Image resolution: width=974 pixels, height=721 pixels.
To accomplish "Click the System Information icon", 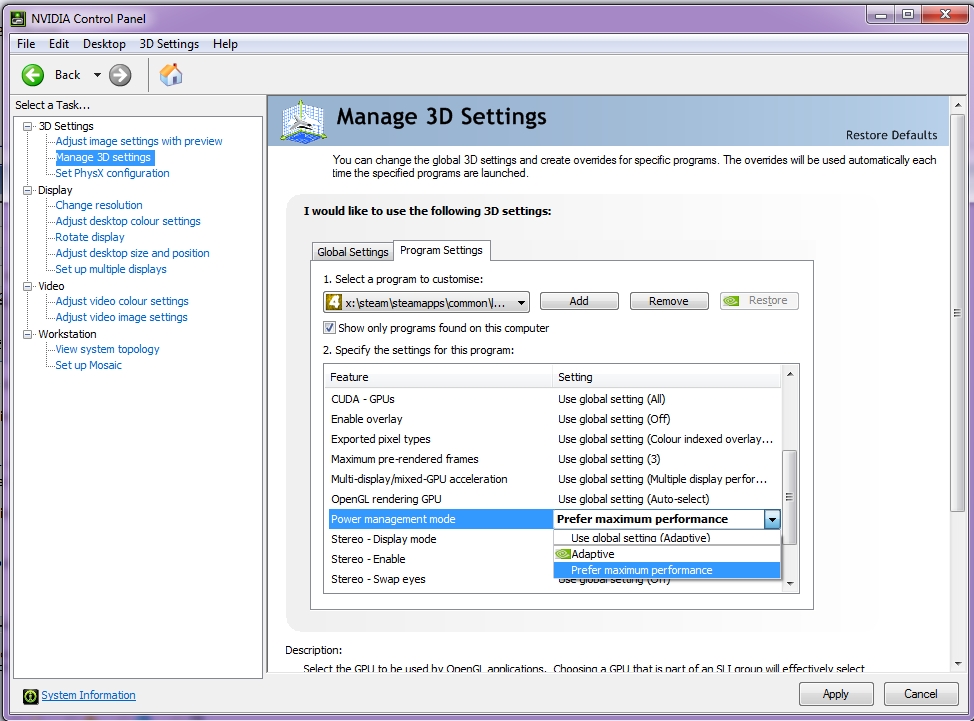I will [30, 696].
